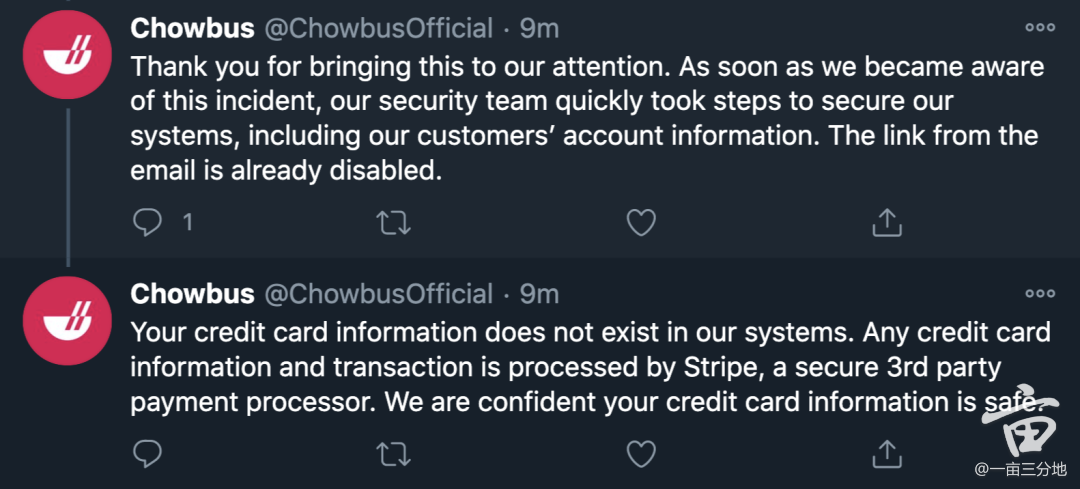
Task: Reply to the second Chowbus tweet
Action: pyautogui.click(x=146, y=454)
